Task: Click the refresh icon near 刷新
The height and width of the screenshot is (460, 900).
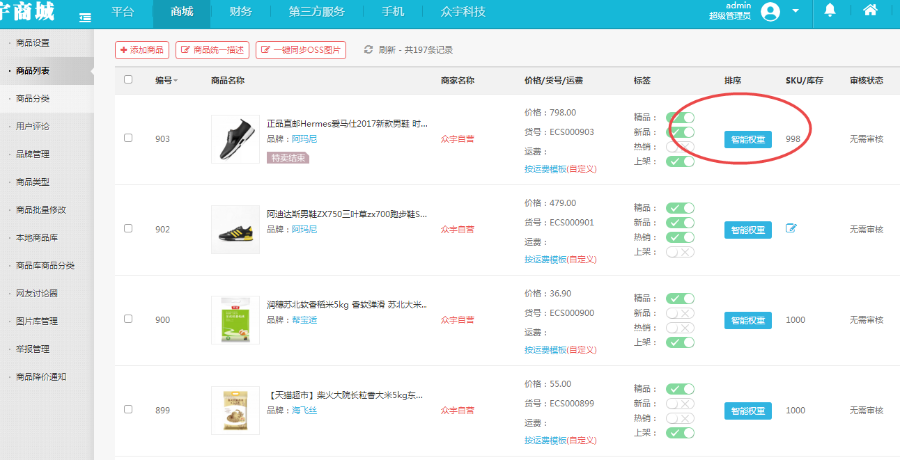Action: [x=368, y=50]
